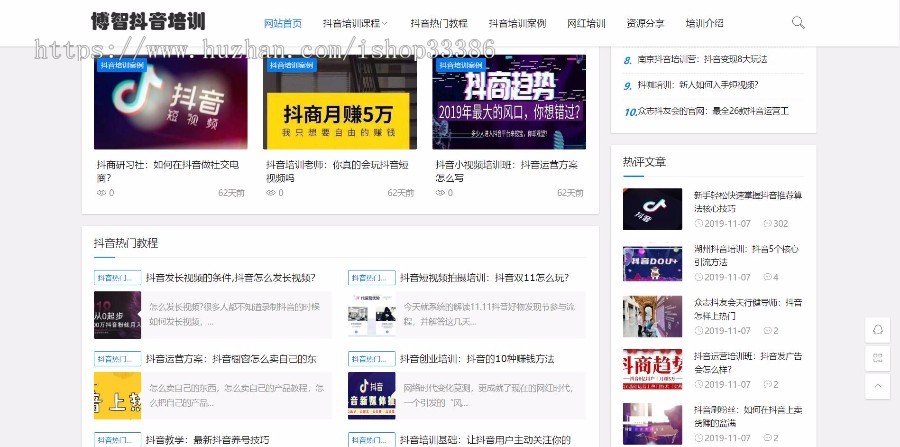Click tag beside 抖音的10种赚钱方法 title
This screenshot has height=447, width=900.
(x=371, y=359)
